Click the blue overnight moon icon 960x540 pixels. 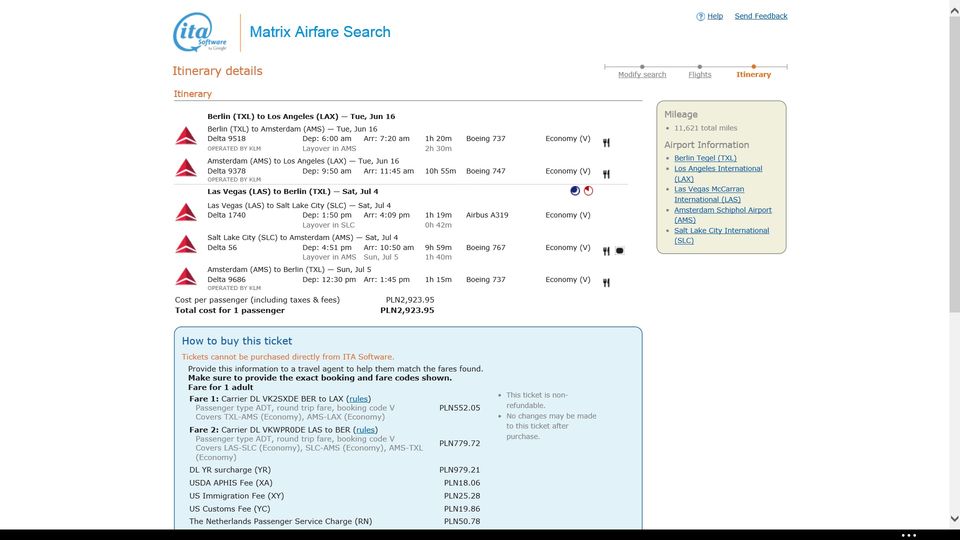575,191
